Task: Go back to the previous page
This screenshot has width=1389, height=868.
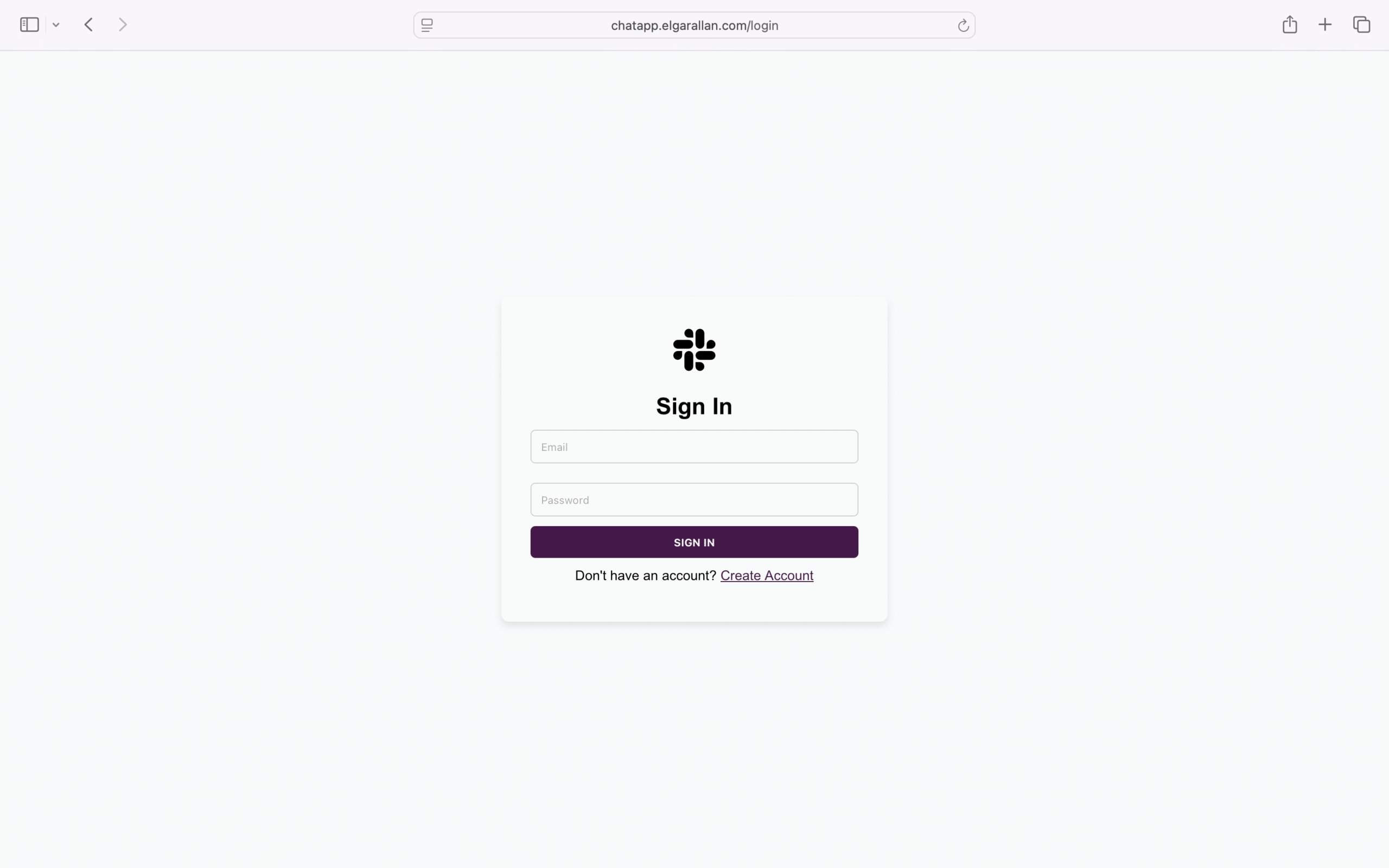Action: (88, 25)
